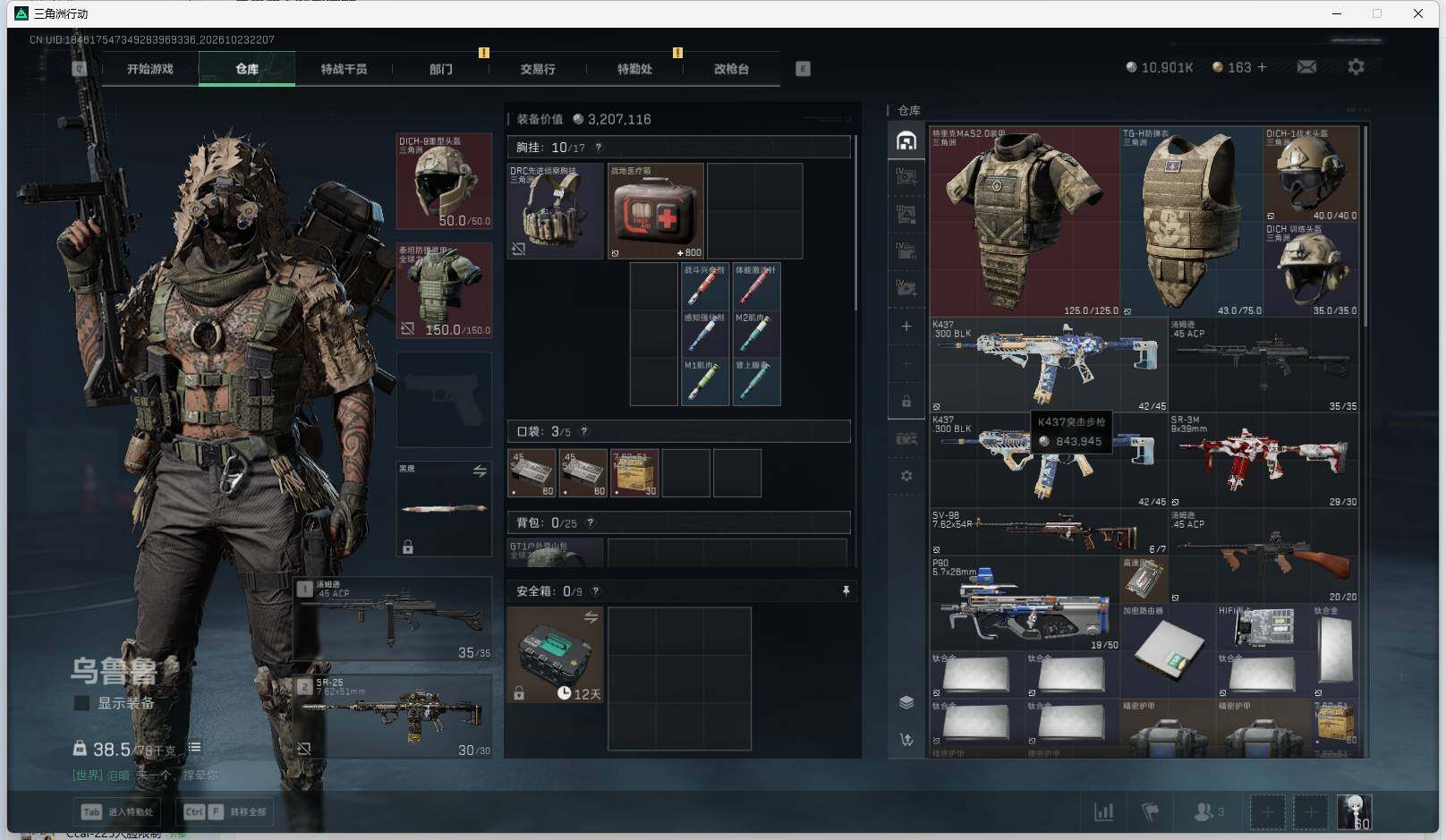Pin the 安全箱 section with pin icon
This screenshot has width=1446, height=840.
click(846, 591)
